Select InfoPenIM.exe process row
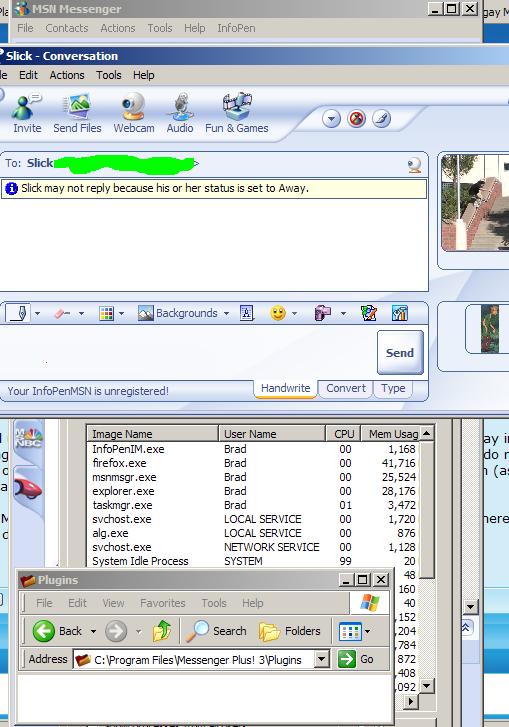 (x=254, y=449)
